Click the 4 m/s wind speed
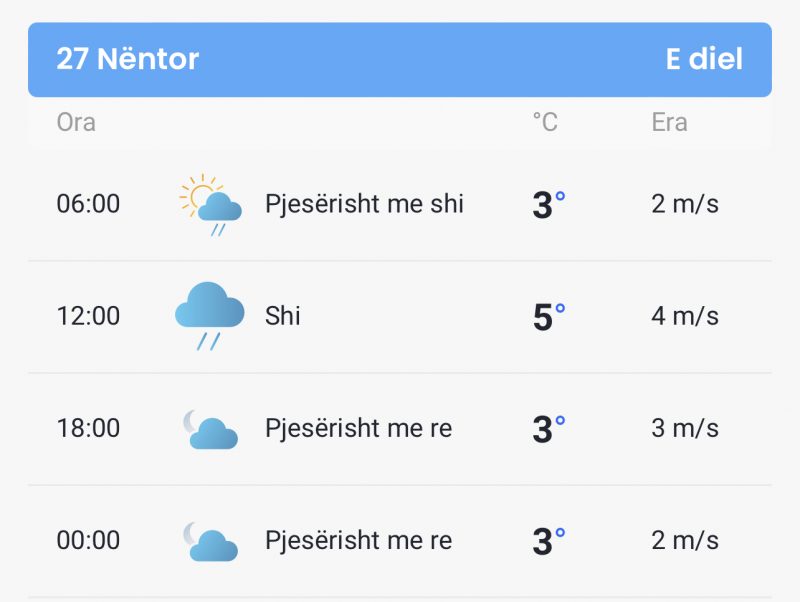800x602 pixels. point(685,316)
